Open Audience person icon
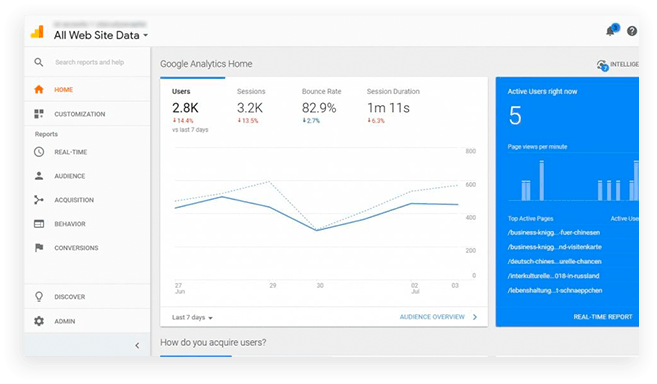The width and height of the screenshot is (657, 384). click(39, 176)
